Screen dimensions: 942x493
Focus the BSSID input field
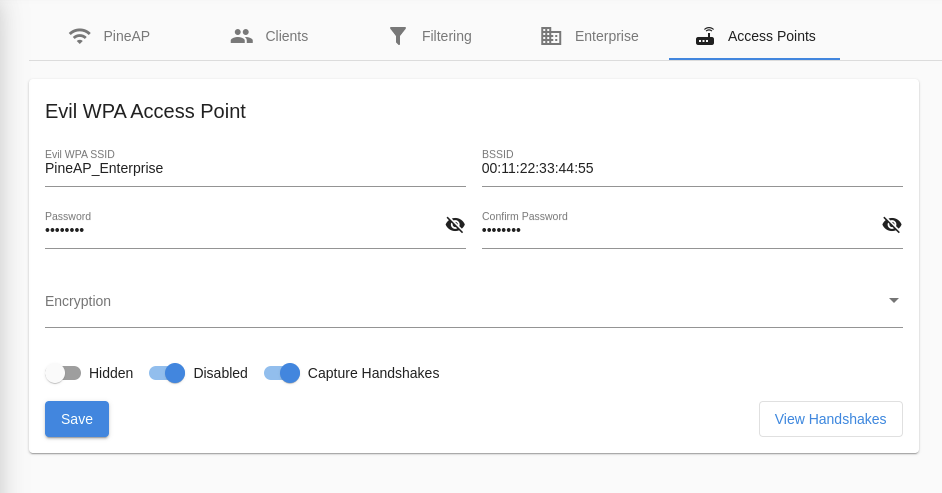coord(692,169)
